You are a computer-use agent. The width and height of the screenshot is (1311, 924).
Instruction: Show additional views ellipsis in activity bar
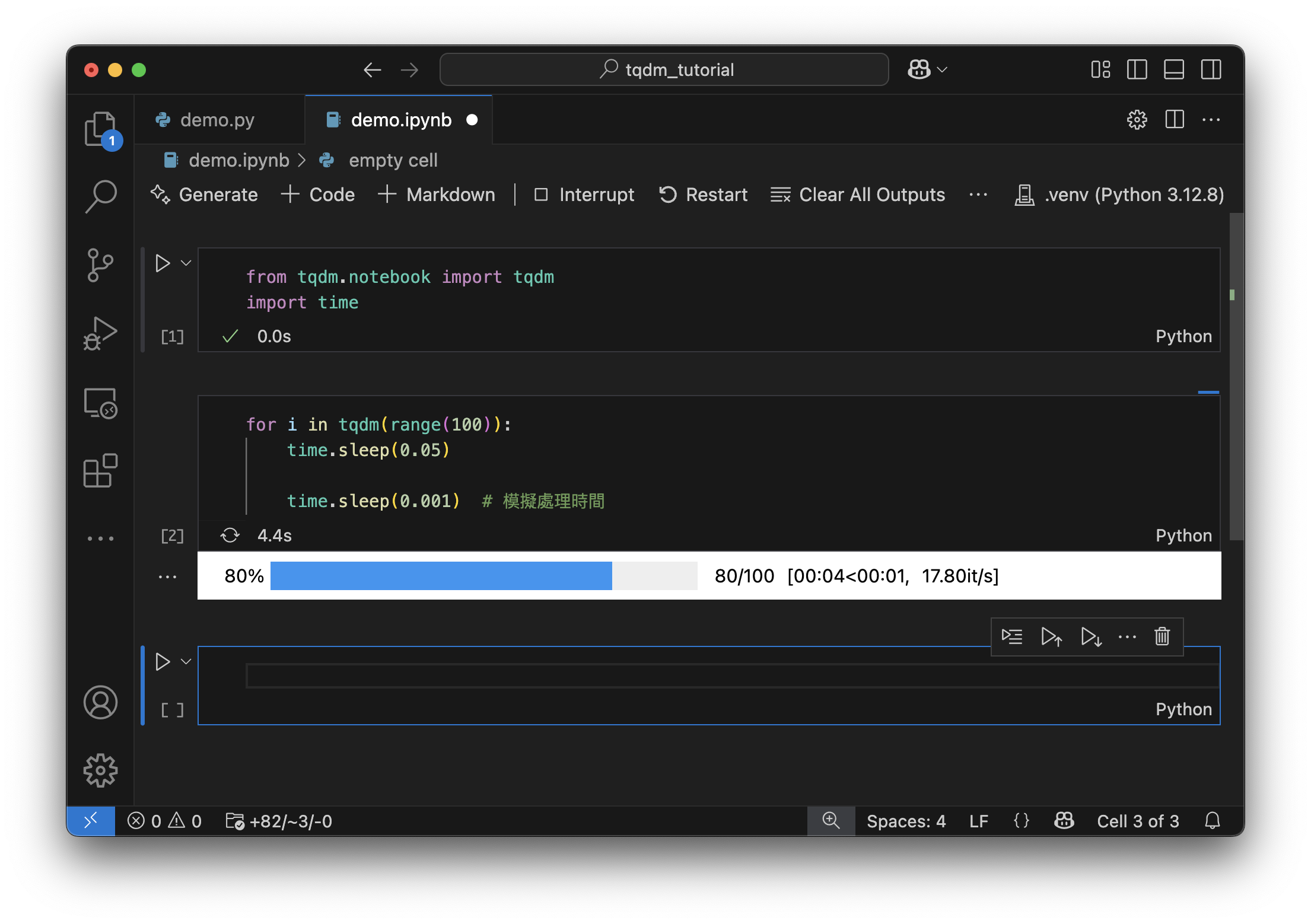(x=100, y=539)
